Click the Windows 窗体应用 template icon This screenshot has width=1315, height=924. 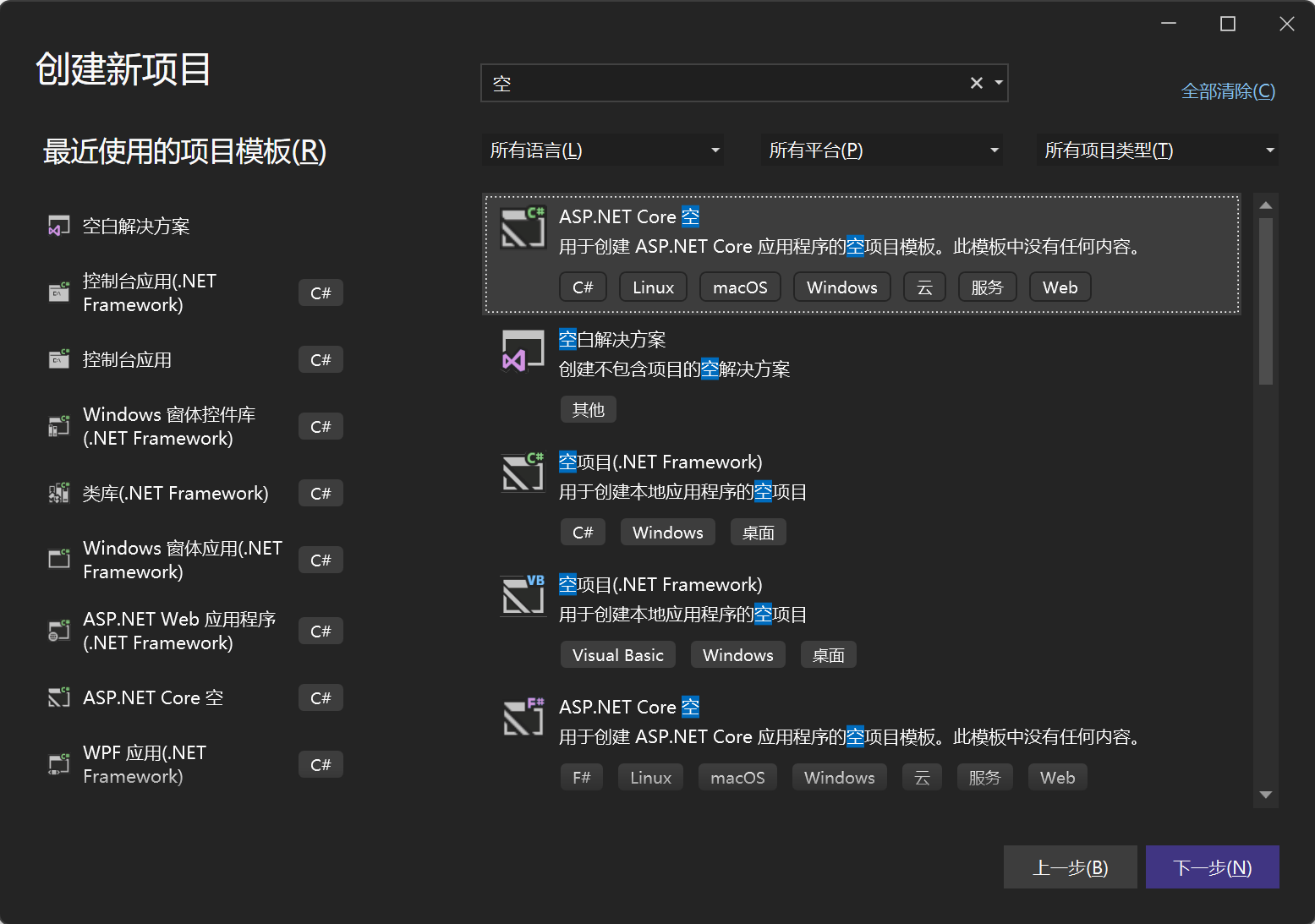(x=58, y=560)
